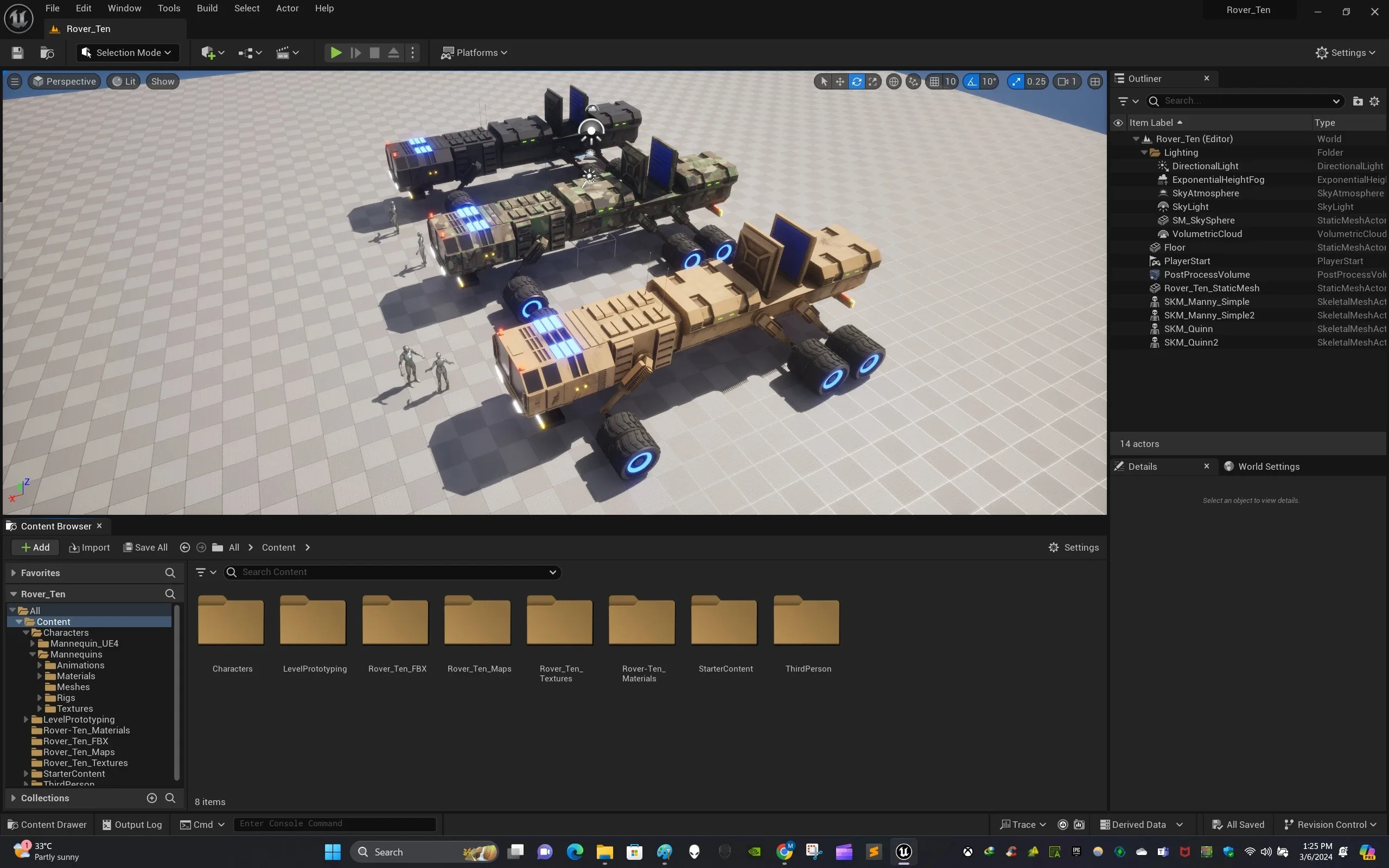Screen dimensions: 1389x868
Task: Open the Browse to asset icon next to Save
Action: 47,53
